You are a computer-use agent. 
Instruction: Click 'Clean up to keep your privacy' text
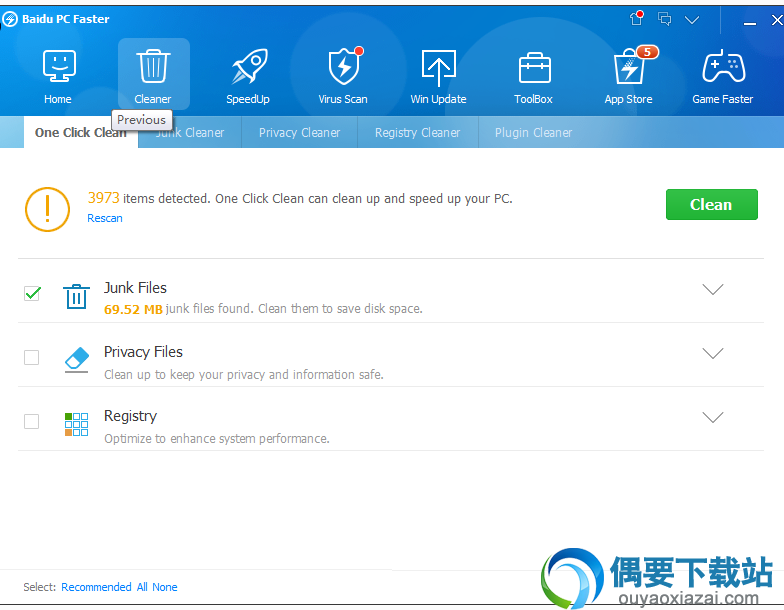click(244, 374)
